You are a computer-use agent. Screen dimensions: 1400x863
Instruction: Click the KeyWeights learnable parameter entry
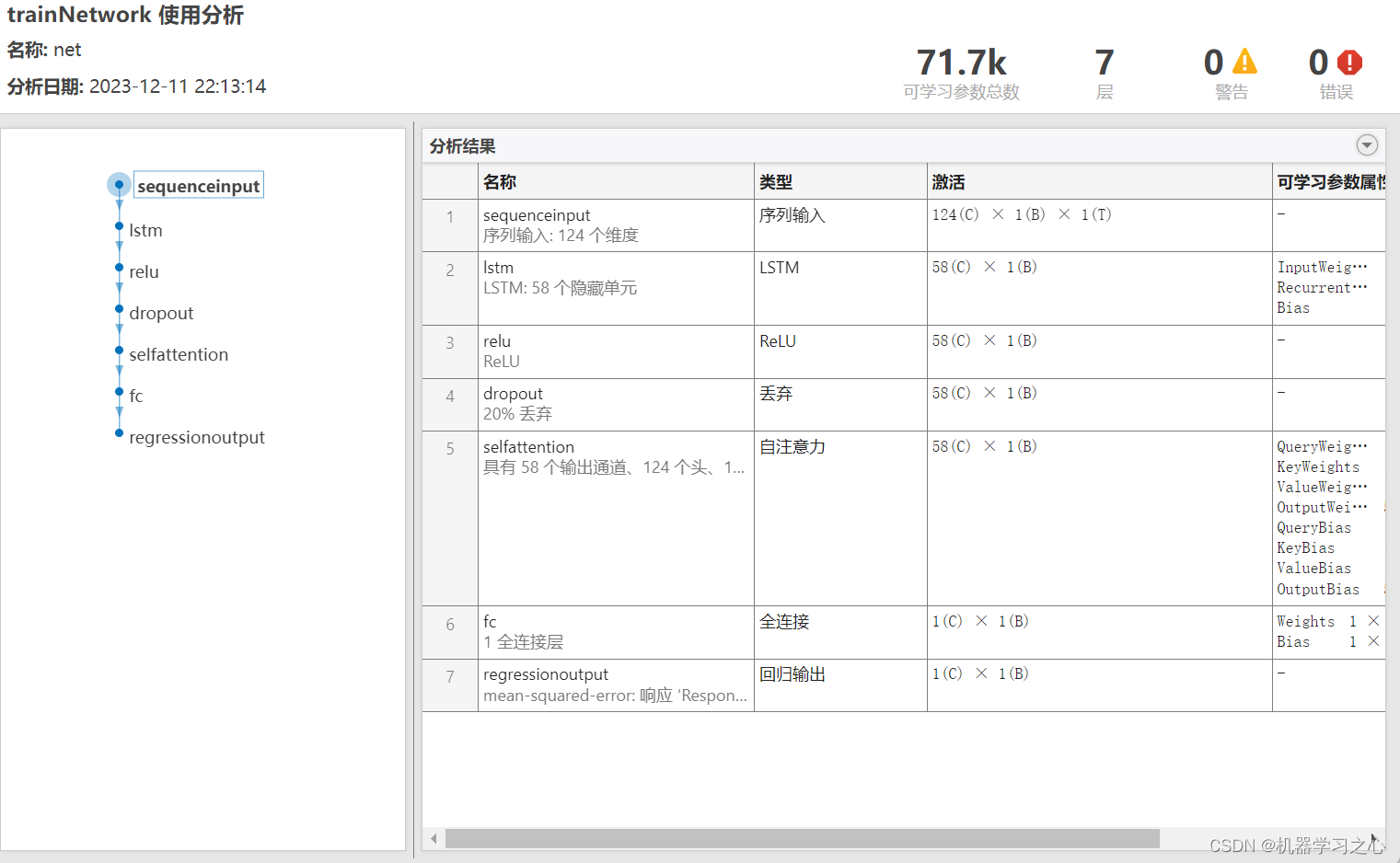pyautogui.click(x=1318, y=466)
